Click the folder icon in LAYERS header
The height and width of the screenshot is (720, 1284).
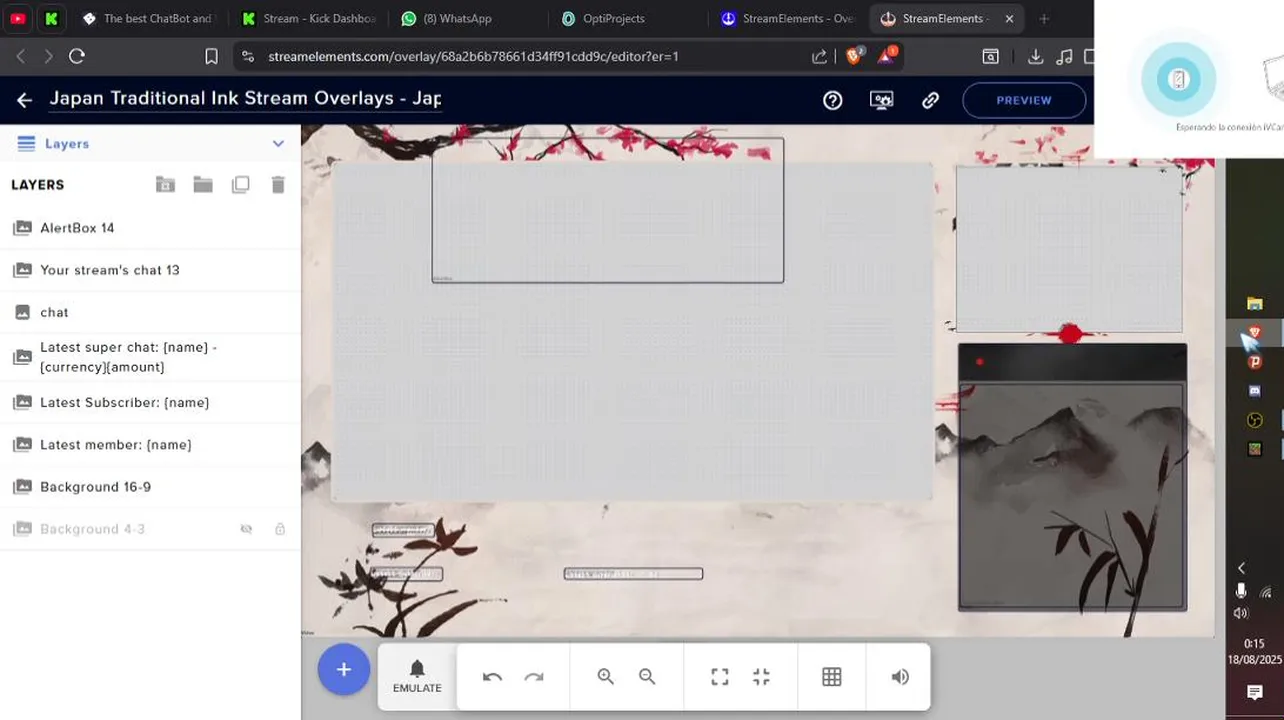point(203,185)
